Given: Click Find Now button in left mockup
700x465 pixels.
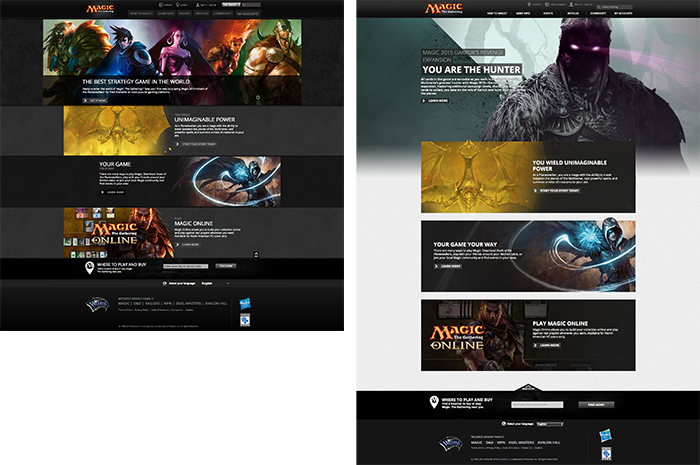Looking at the screenshot, I should (225, 266).
